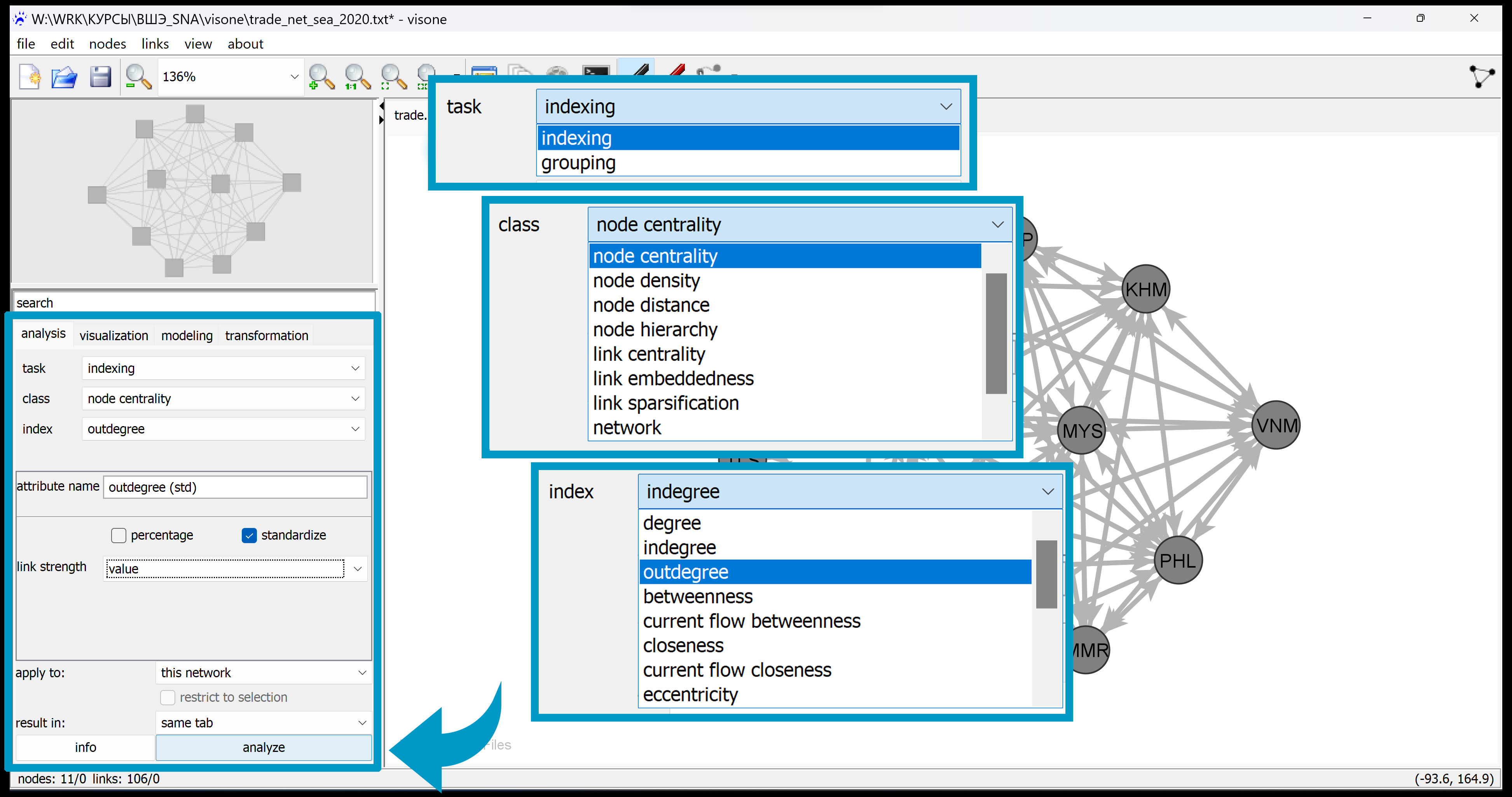Collapse the side panel with the left arrow
Viewport: 1512px width, 797px height.
pyautogui.click(x=382, y=106)
